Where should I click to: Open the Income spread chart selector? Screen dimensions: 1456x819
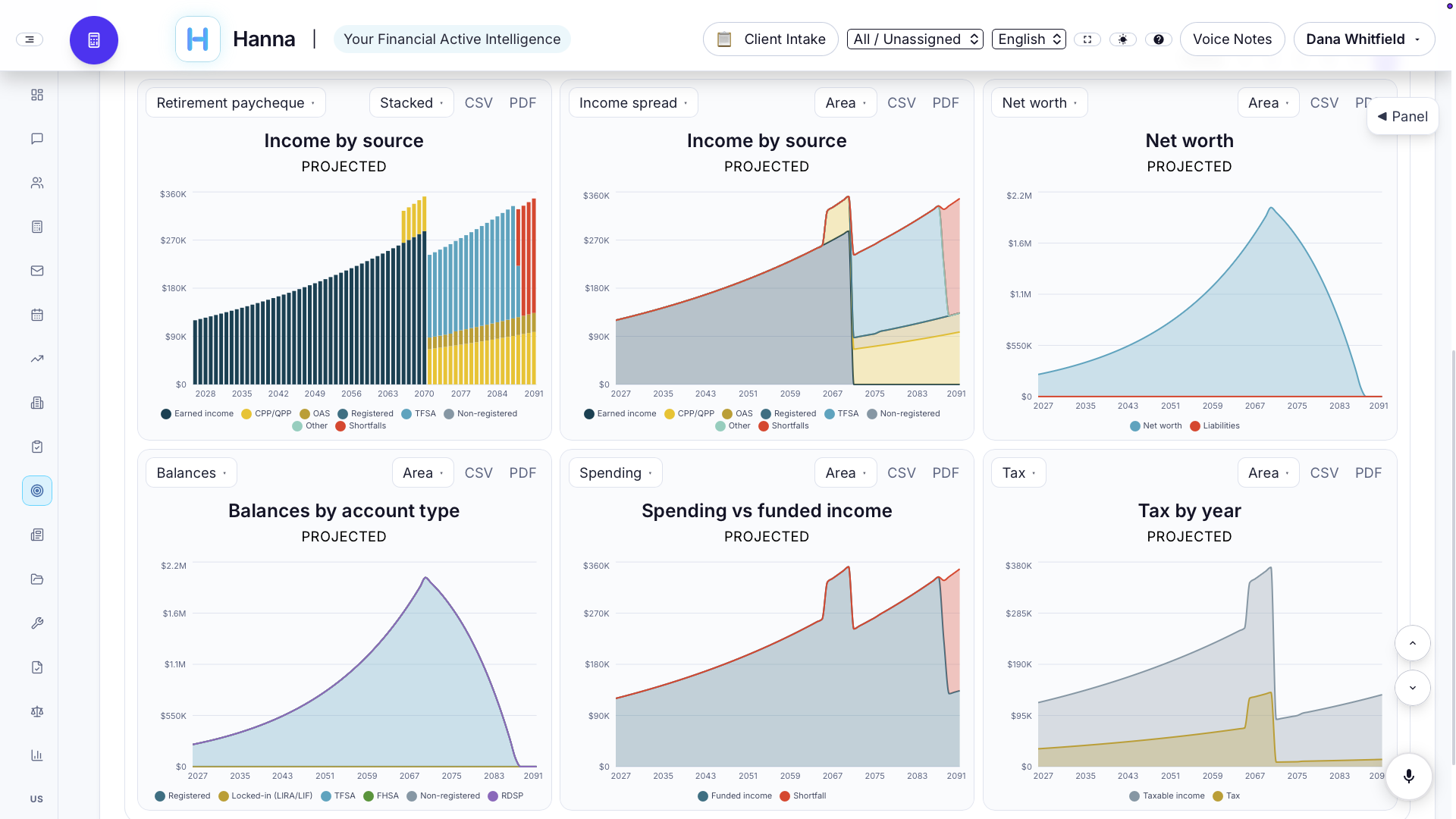pyautogui.click(x=633, y=102)
